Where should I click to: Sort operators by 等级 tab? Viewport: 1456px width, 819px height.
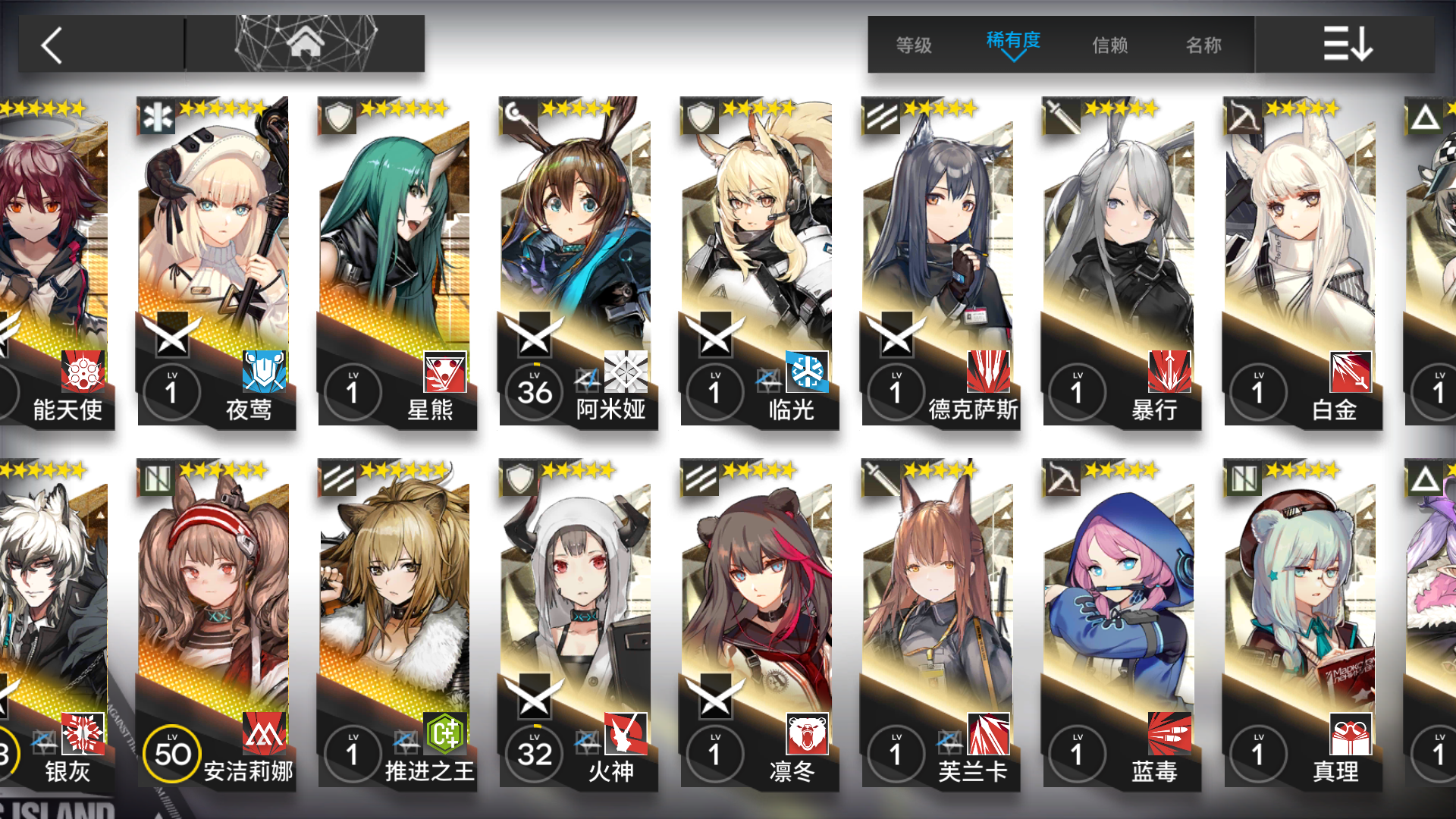coord(914,45)
